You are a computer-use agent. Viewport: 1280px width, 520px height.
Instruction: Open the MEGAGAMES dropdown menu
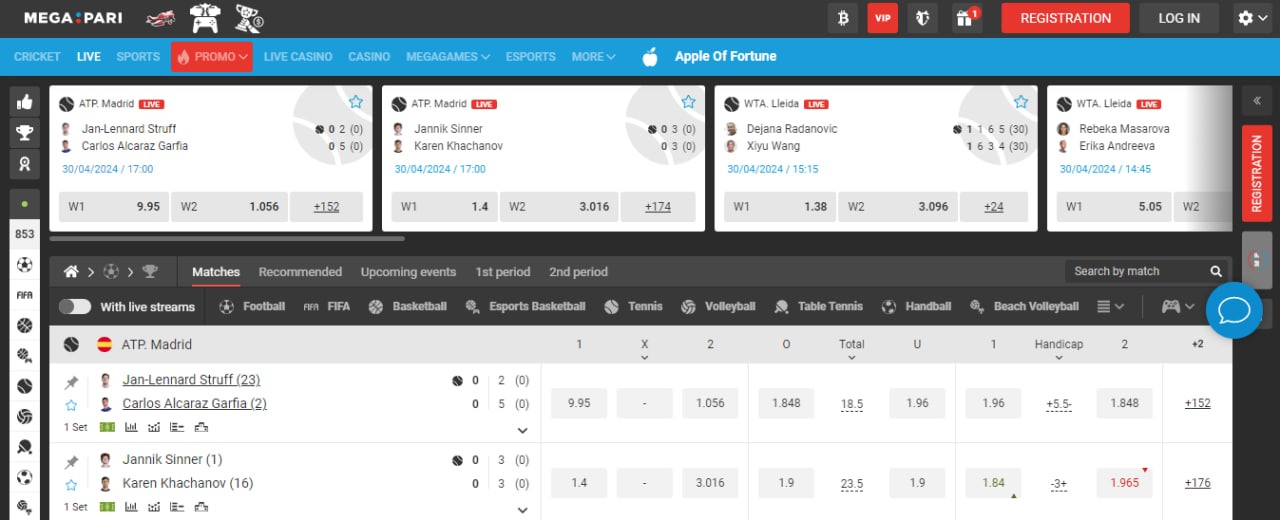pos(449,57)
